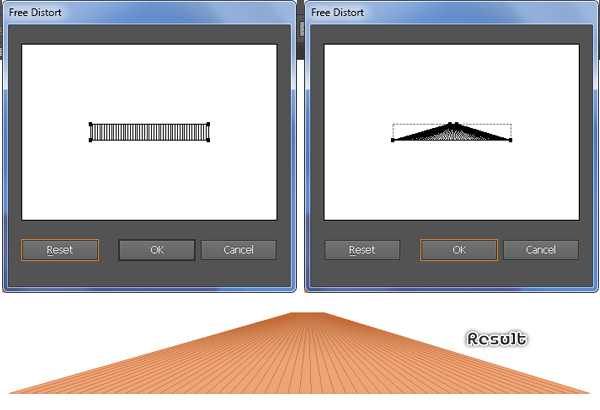Click Cancel in the left Free Distort dialog
This screenshot has height=410, width=600.
238,250
